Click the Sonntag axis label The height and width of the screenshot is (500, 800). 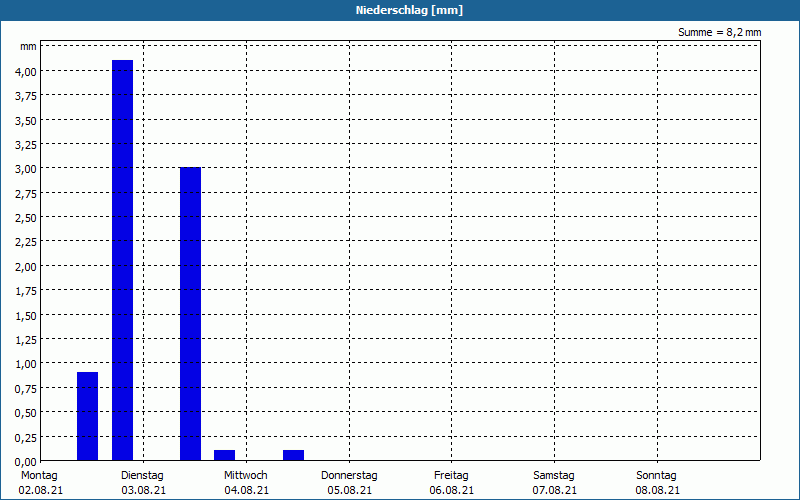coord(657,476)
